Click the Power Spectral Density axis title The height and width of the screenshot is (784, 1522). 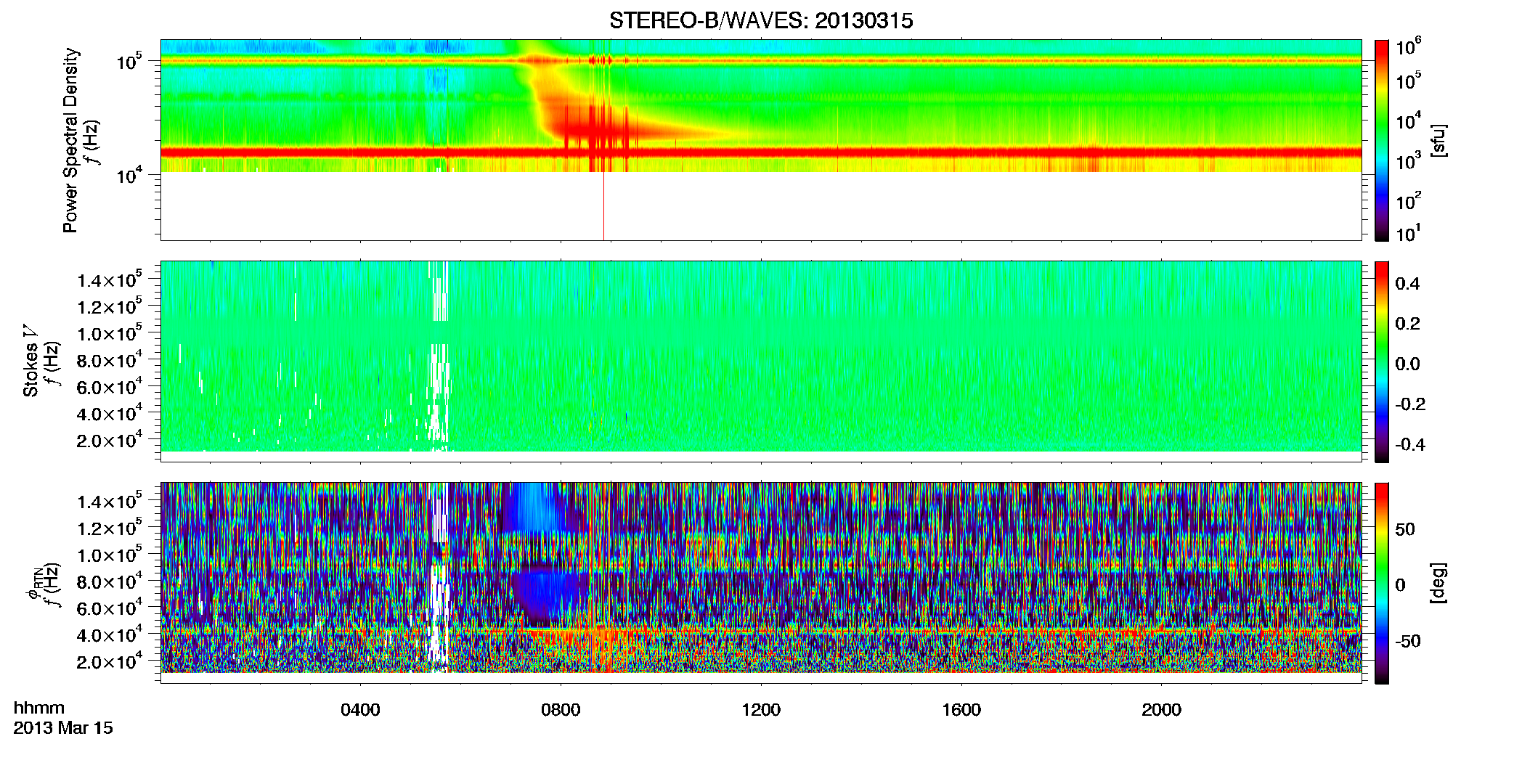coord(70,140)
